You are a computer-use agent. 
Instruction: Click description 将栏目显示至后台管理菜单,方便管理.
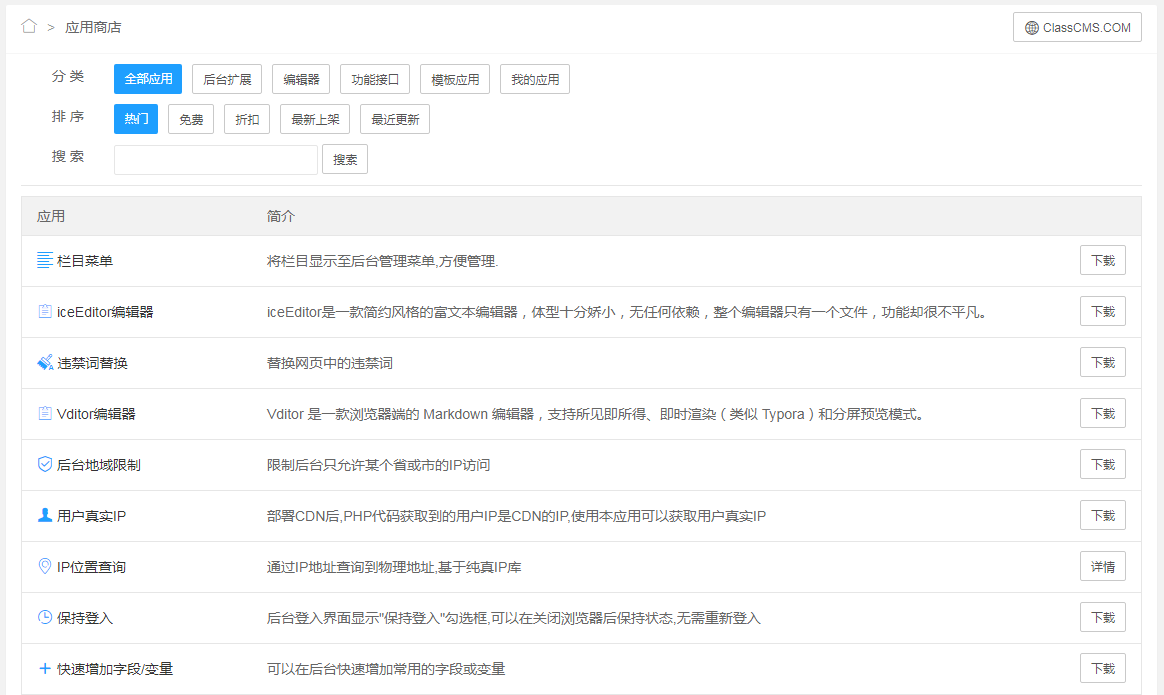click(x=382, y=261)
